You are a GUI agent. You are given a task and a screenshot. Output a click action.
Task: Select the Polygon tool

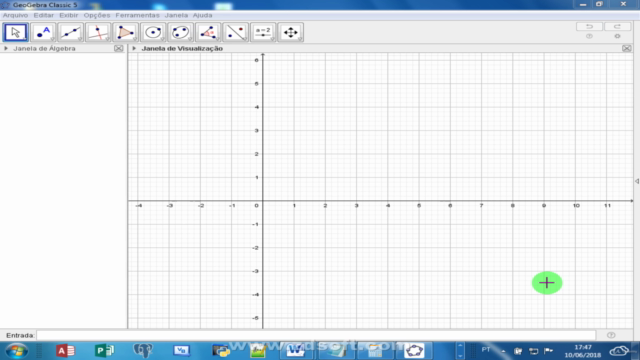tap(125, 32)
